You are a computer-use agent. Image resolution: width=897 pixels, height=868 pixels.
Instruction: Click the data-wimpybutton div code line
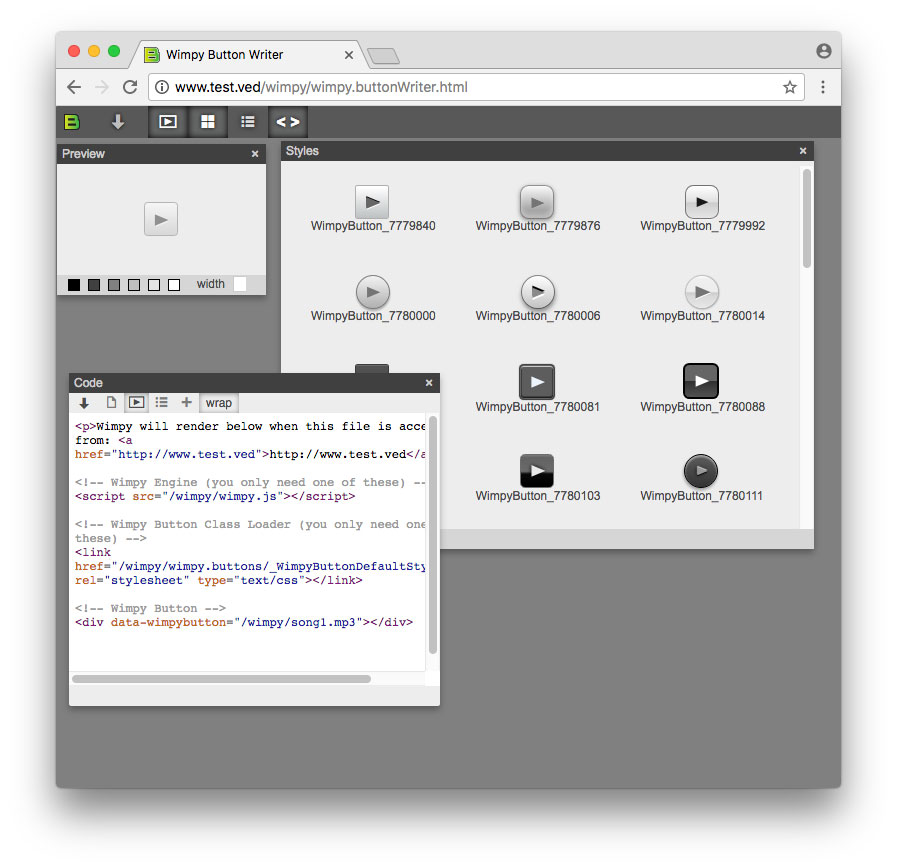(x=244, y=622)
